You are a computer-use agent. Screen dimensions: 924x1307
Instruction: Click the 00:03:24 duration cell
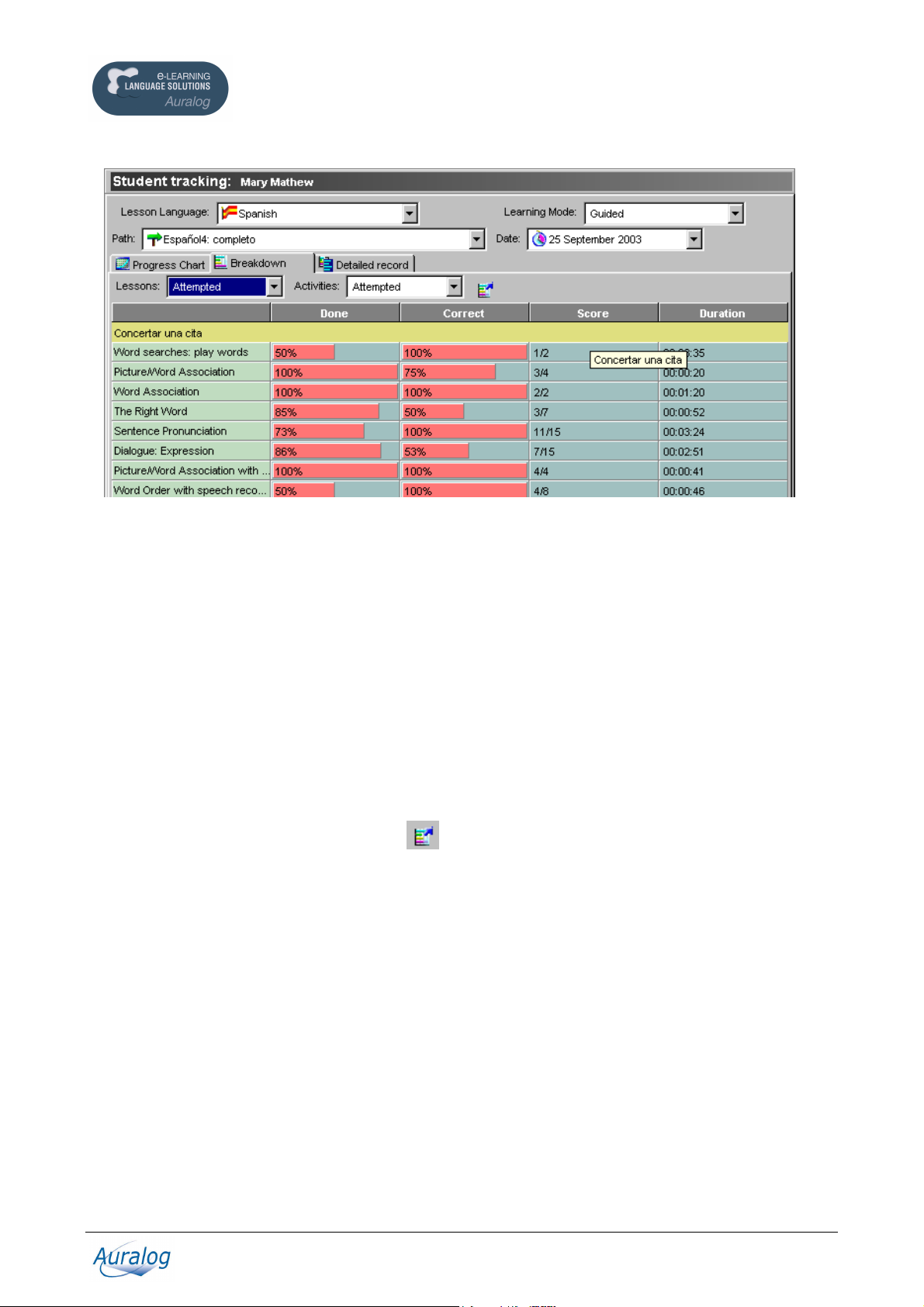723,432
